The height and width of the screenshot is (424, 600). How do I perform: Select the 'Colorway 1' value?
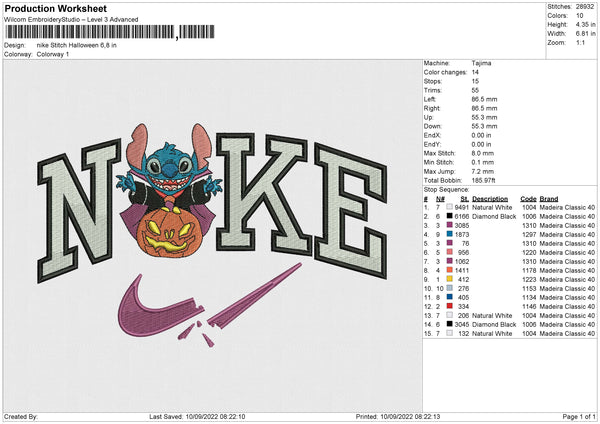(x=53, y=54)
